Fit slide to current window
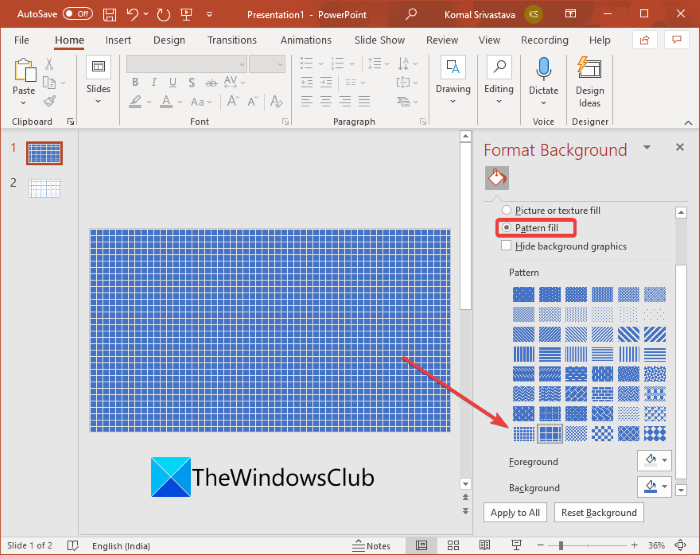The height and width of the screenshot is (555, 700). pos(680,545)
